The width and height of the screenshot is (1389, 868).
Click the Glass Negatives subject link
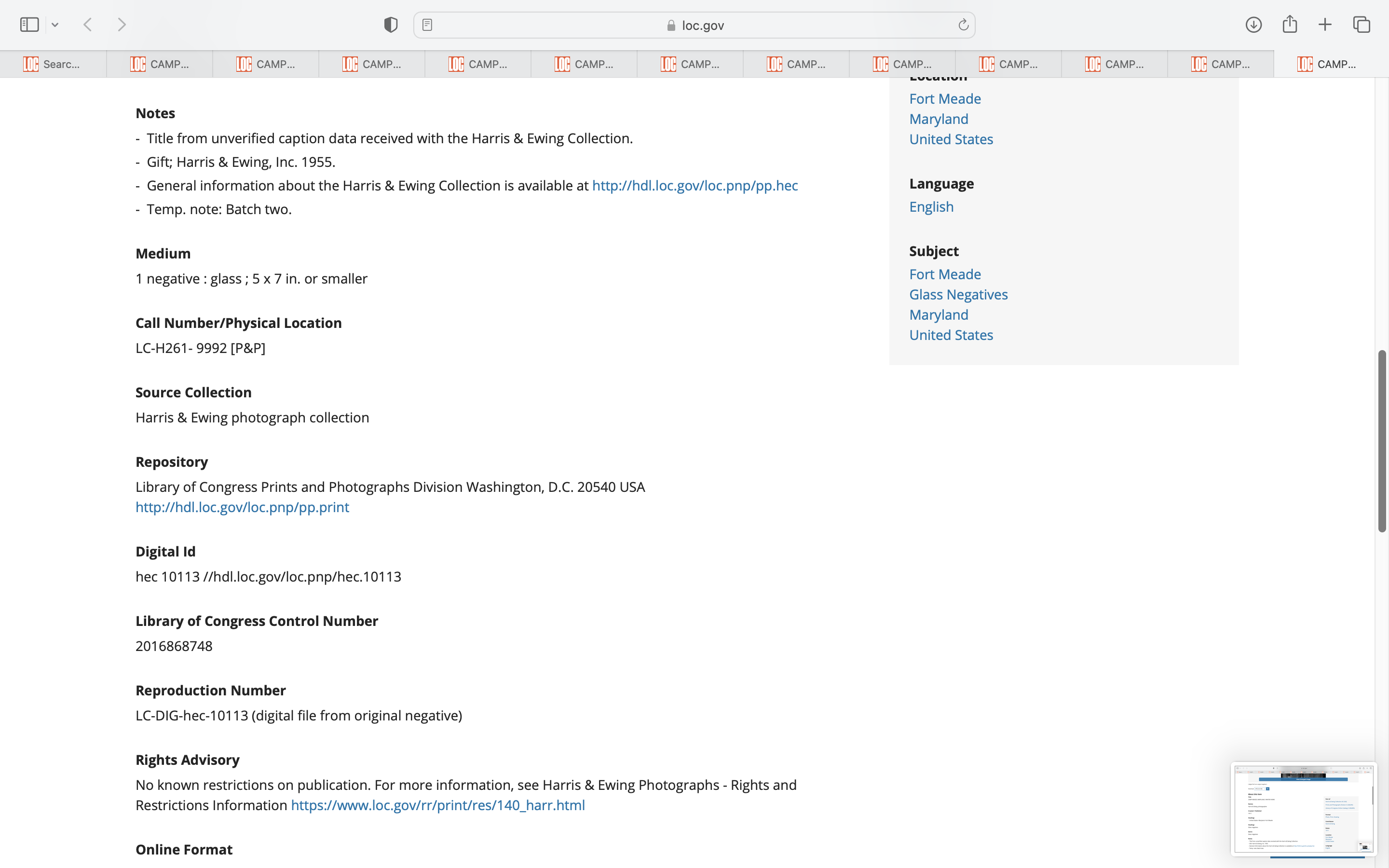coord(958,295)
